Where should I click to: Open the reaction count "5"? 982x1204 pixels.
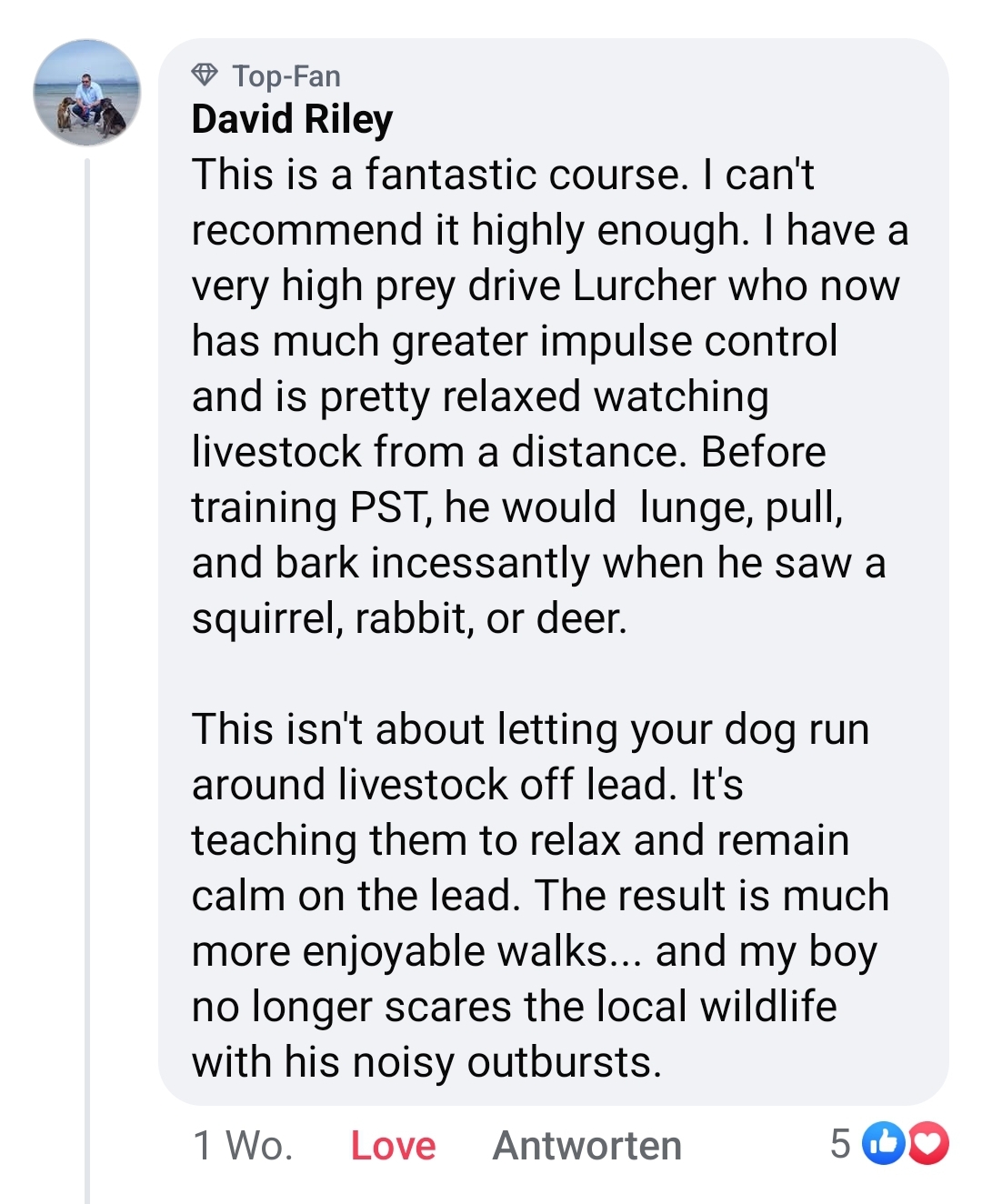[x=840, y=1143]
